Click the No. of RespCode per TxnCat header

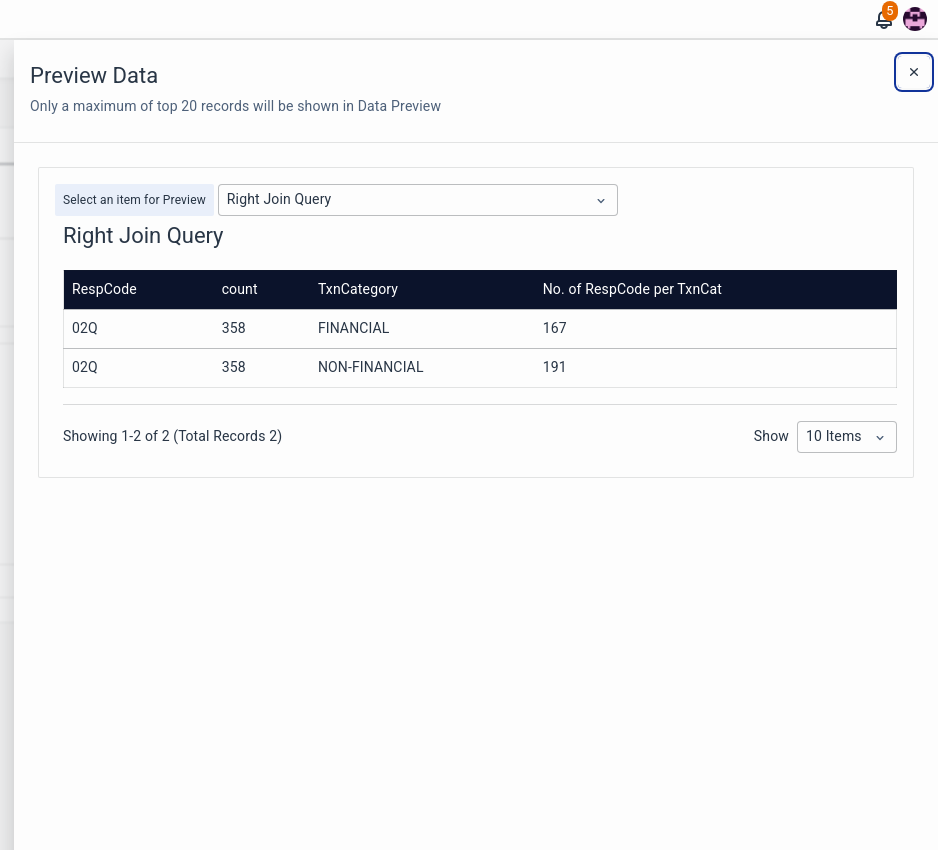point(632,289)
